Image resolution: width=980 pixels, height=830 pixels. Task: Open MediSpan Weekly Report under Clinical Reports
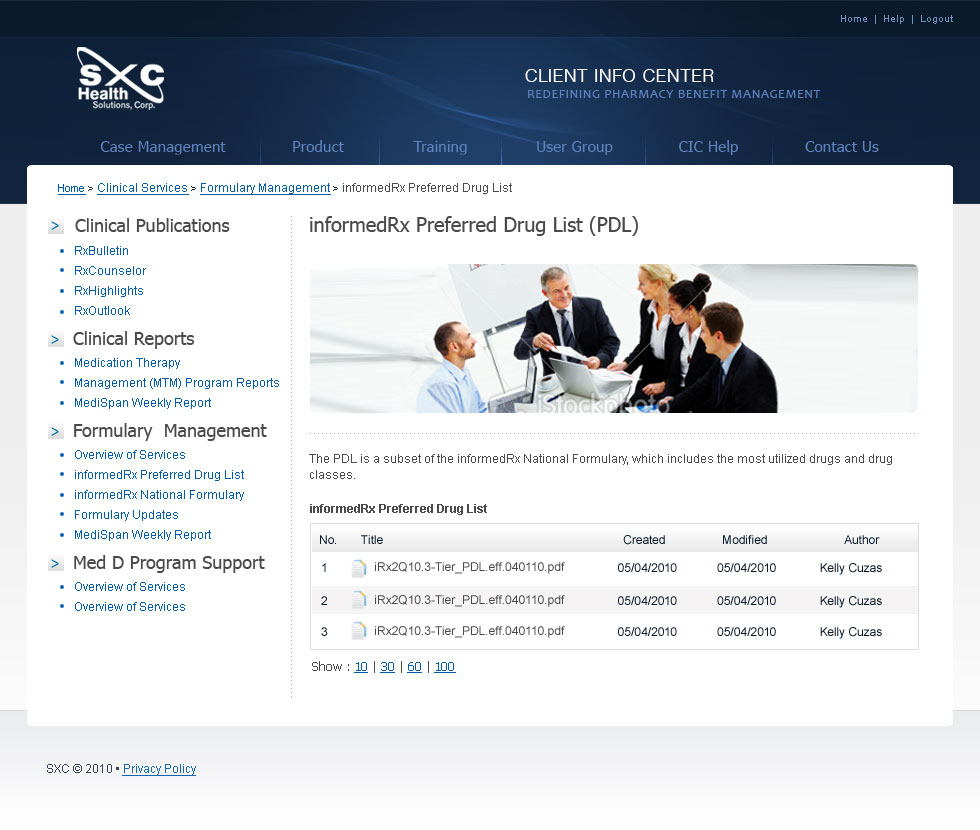142,402
